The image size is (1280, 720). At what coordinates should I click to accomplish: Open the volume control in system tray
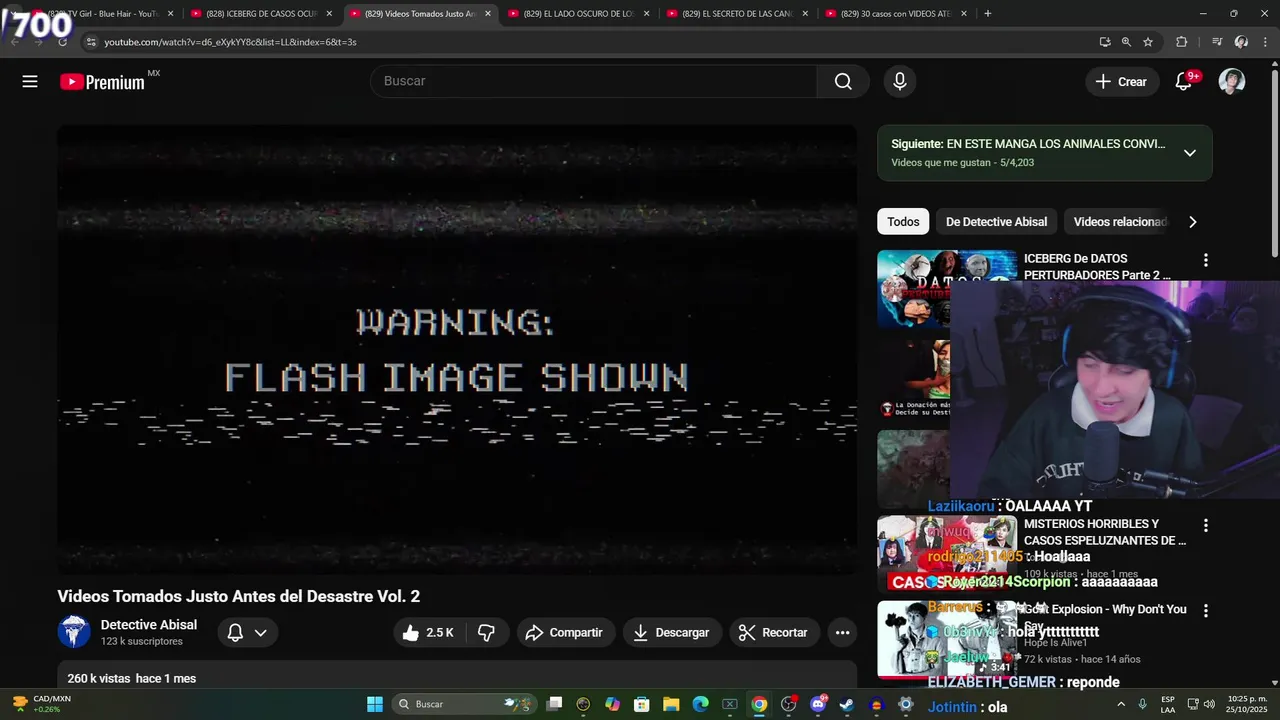(x=1209, y=704)
